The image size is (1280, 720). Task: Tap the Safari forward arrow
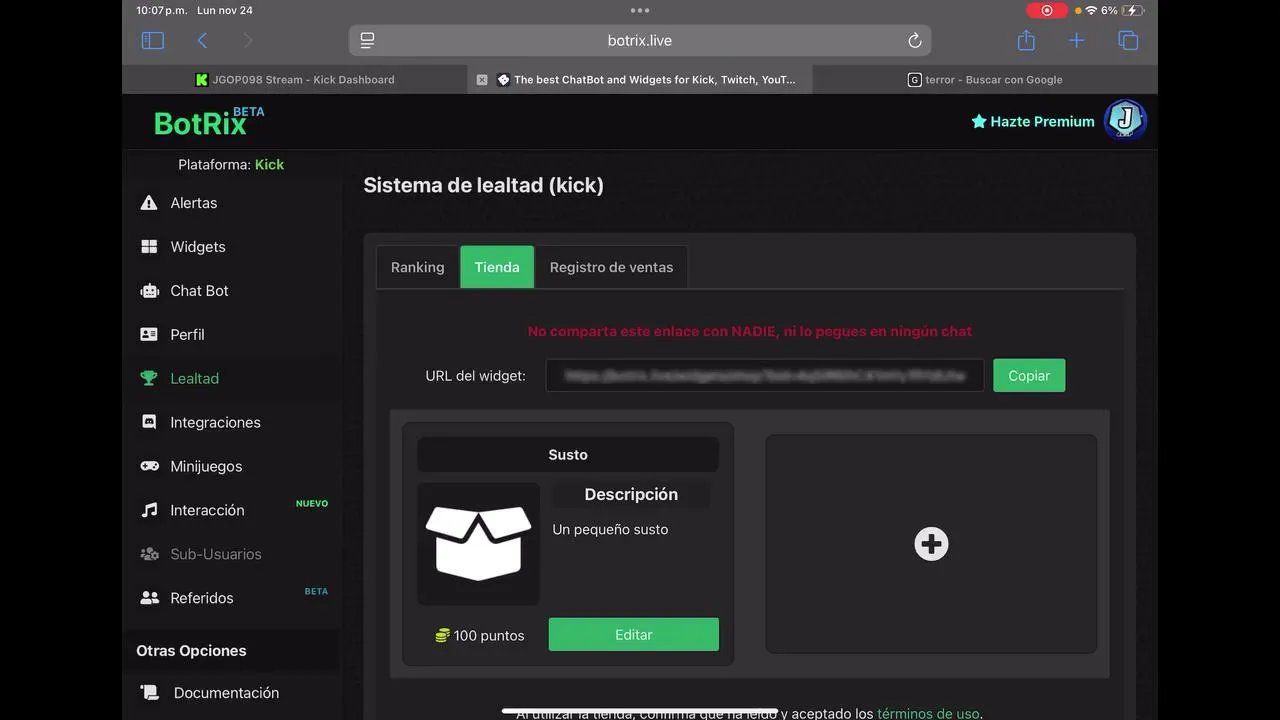pyautogui.click(x=248, y=40)
